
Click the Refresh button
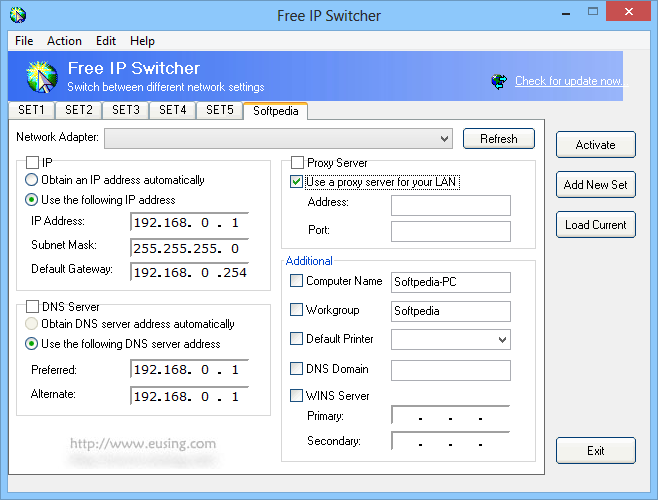tap(499, 139)
